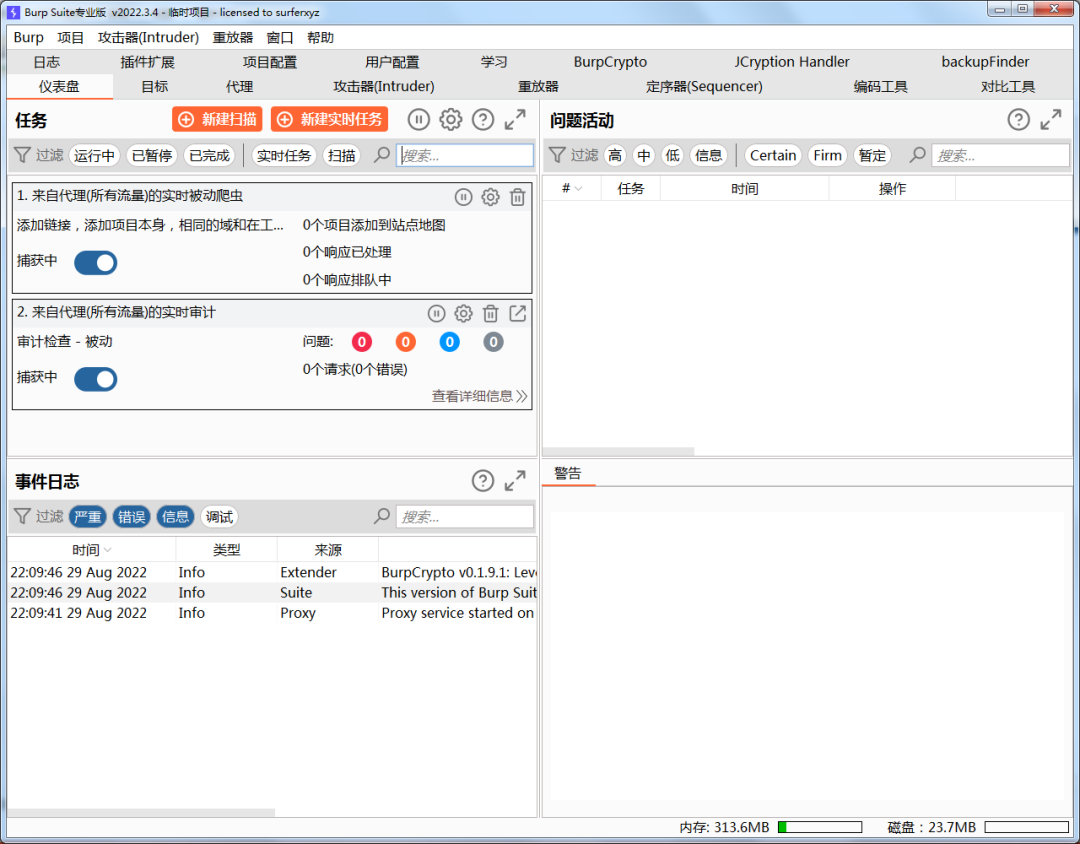1080x844 pixels.
Task: Sort event log by 时间 column arrow
Action: [107, 550]
